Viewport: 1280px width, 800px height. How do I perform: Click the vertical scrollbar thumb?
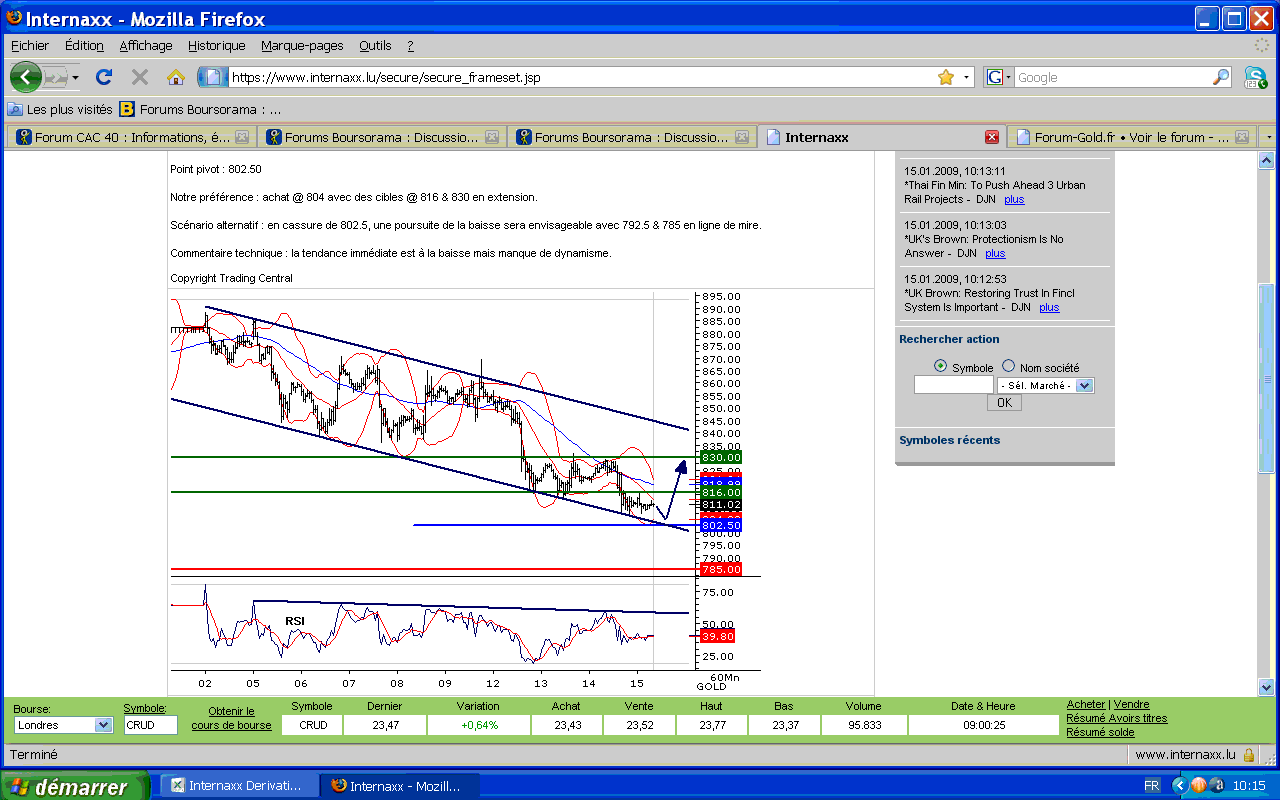pos(1266,380)
